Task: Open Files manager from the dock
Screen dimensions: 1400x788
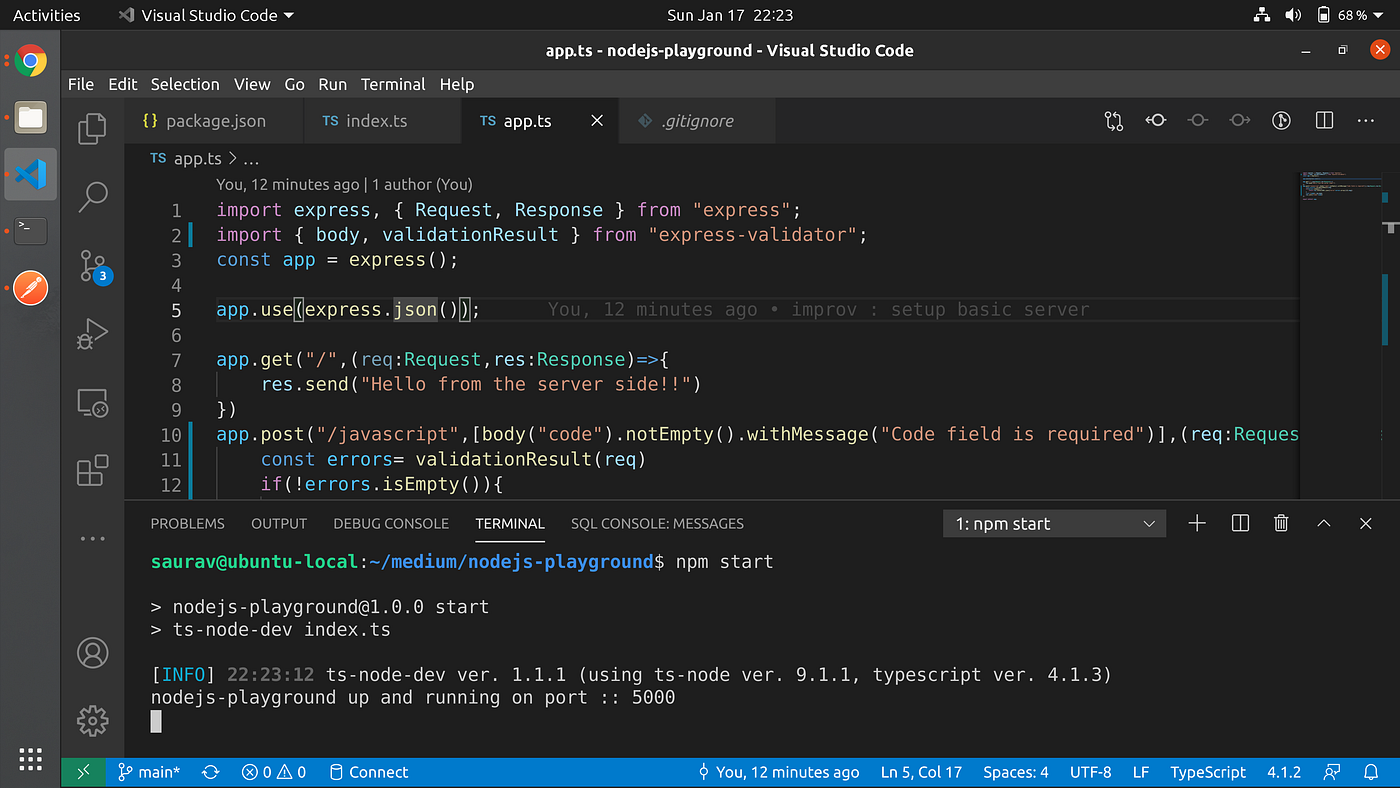Action: click(x=31, y=118)
